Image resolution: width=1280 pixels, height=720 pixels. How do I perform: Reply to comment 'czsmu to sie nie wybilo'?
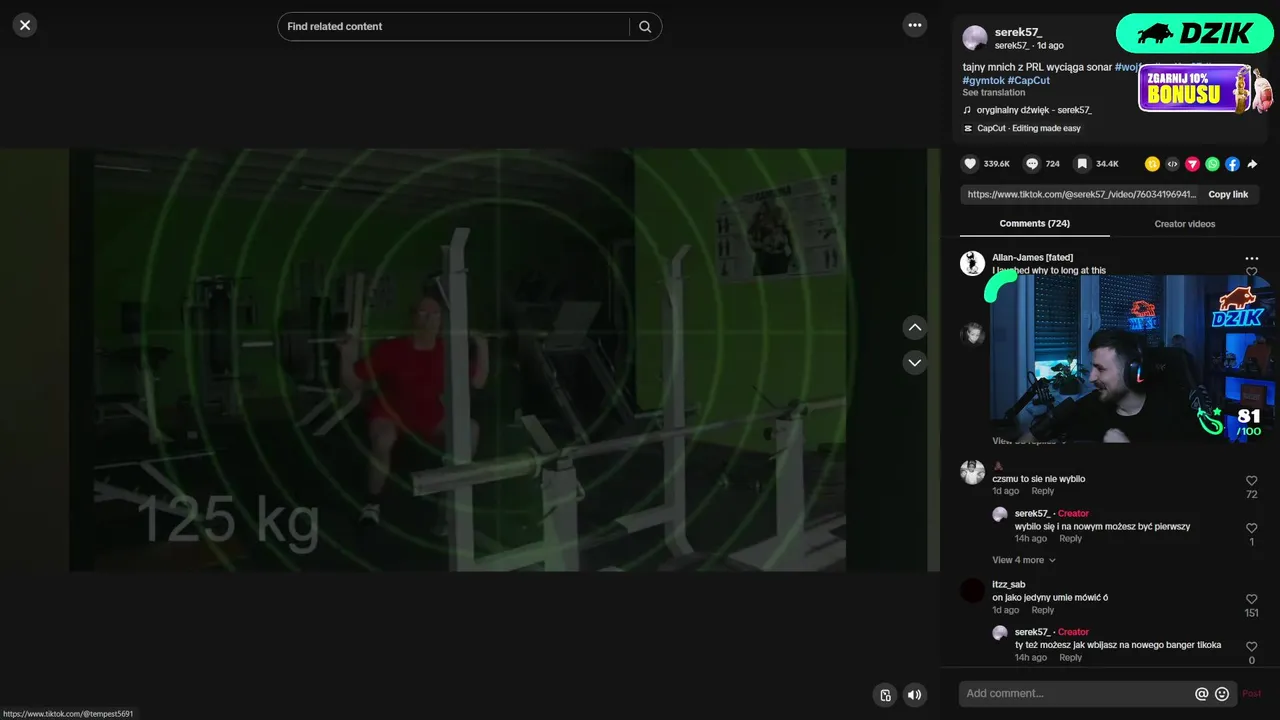click(1042, 491)
